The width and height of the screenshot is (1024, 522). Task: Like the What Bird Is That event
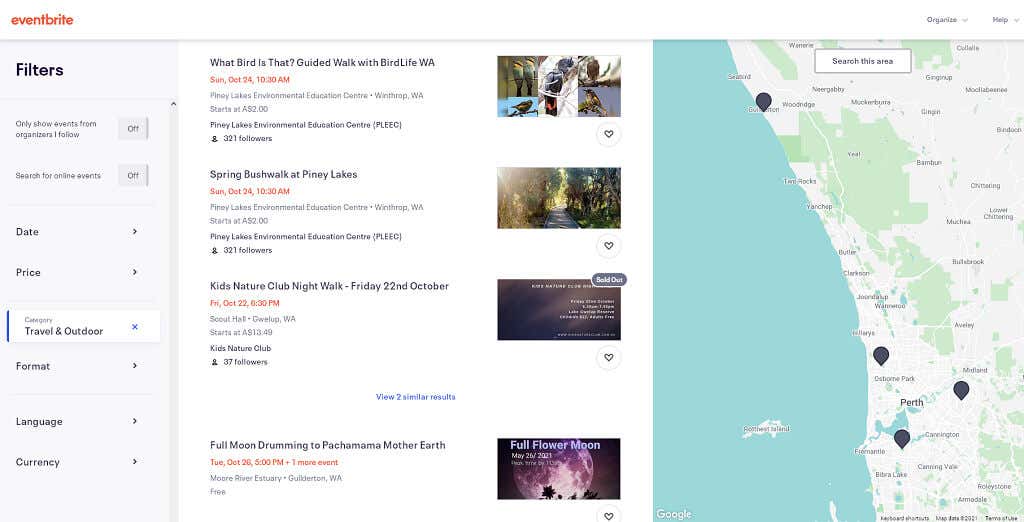click(608, 134)
